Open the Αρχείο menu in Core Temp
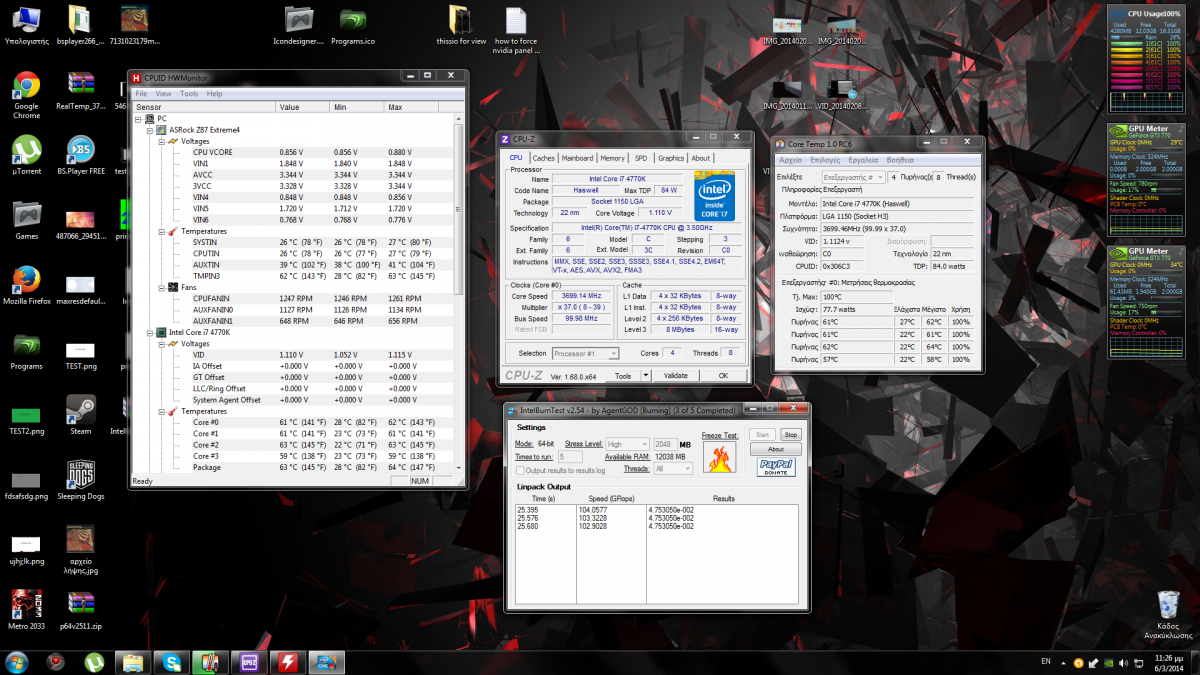Screen dimensions: 1200x675 [790, 160]
